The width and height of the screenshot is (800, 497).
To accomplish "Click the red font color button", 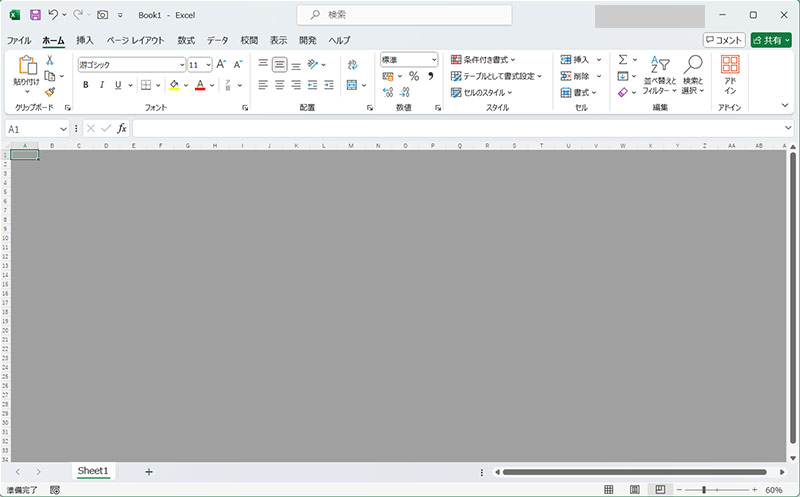I will tap(200, 85).
